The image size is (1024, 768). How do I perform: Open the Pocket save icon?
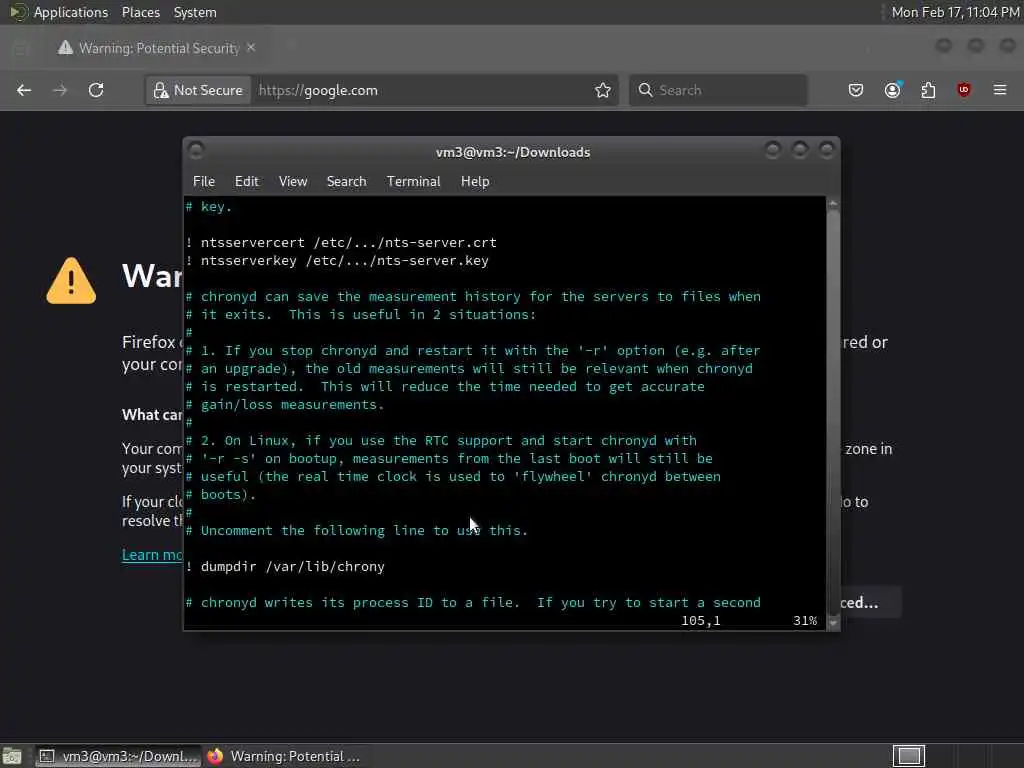(x=856, y=90)
